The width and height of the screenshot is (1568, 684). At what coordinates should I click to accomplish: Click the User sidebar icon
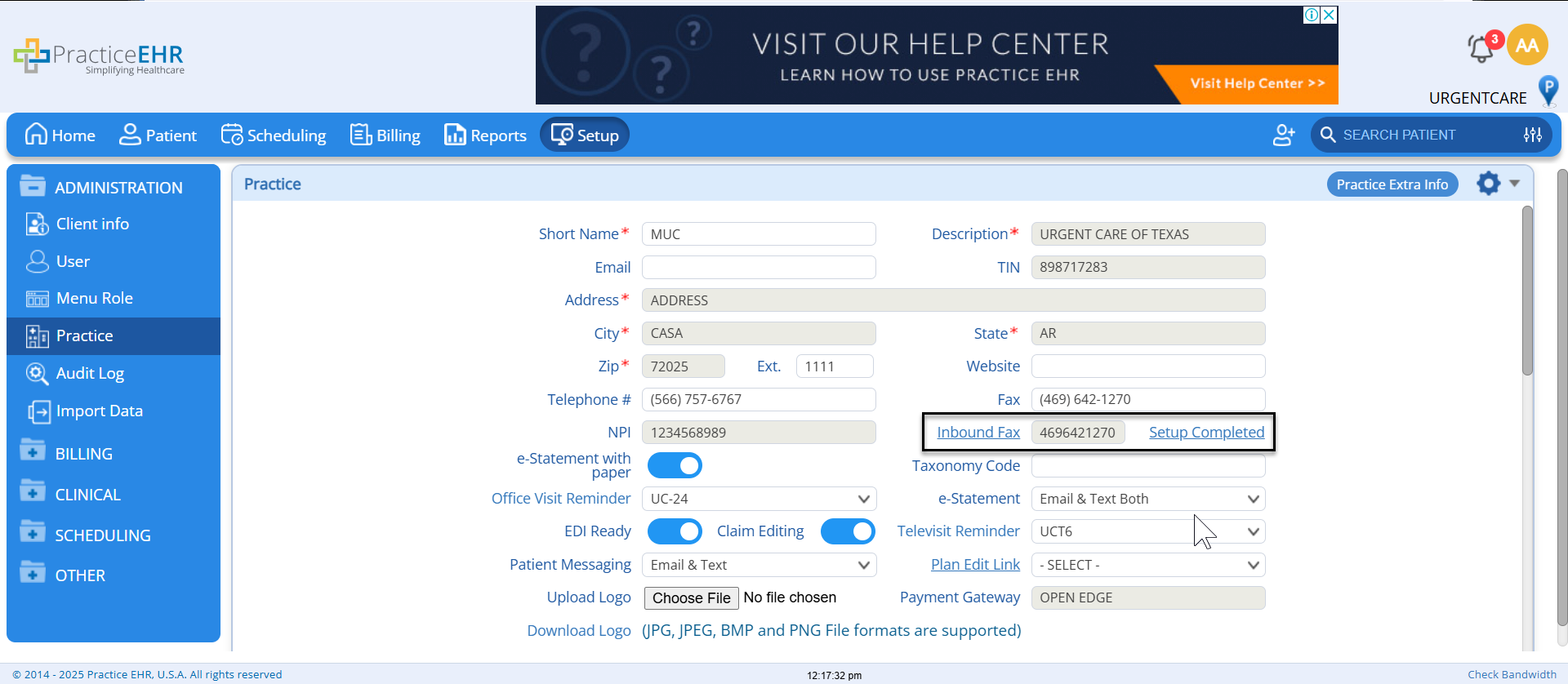[x=38, y=261]
